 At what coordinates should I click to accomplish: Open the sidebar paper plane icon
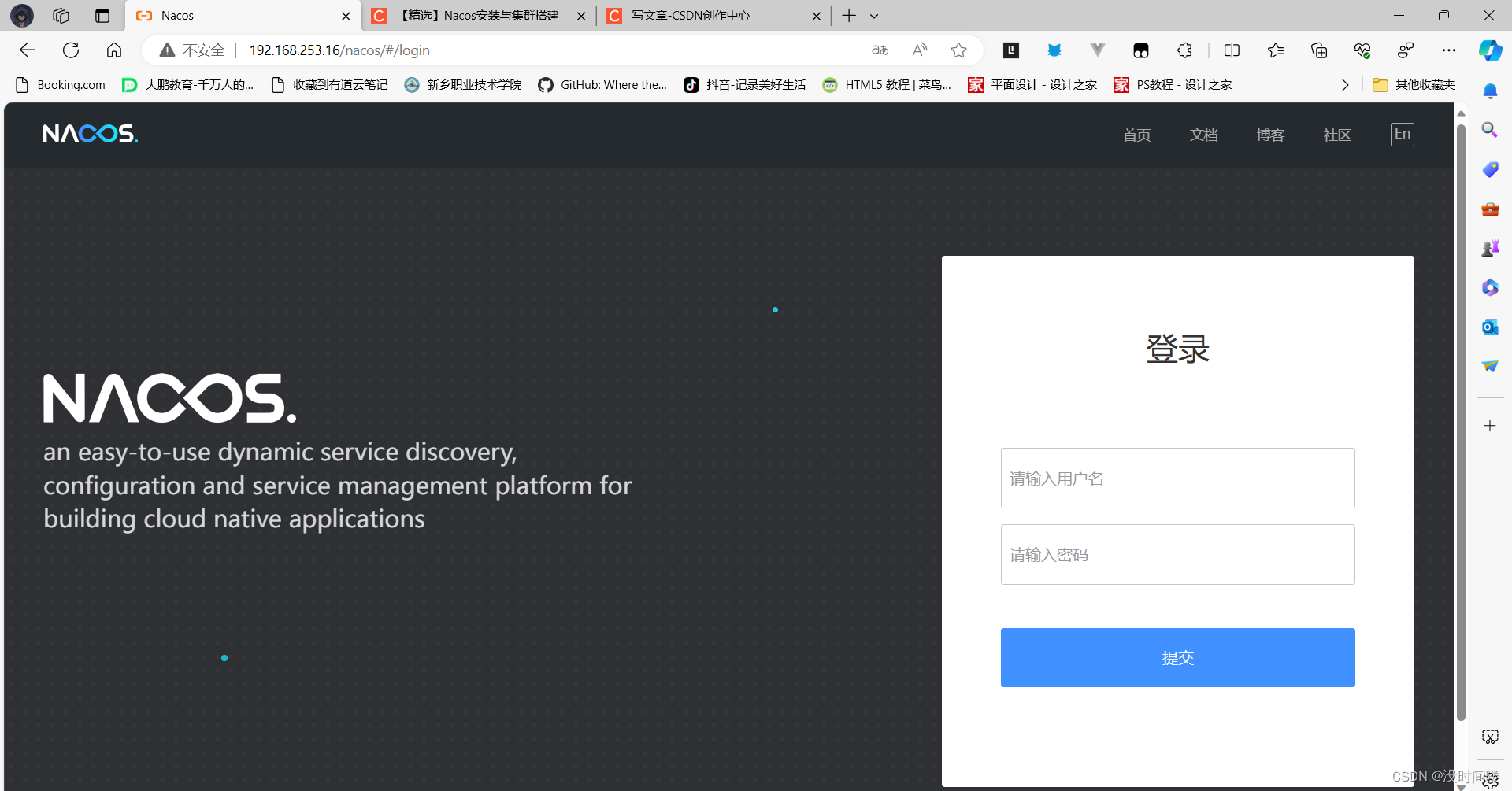tap(1490, 366)
